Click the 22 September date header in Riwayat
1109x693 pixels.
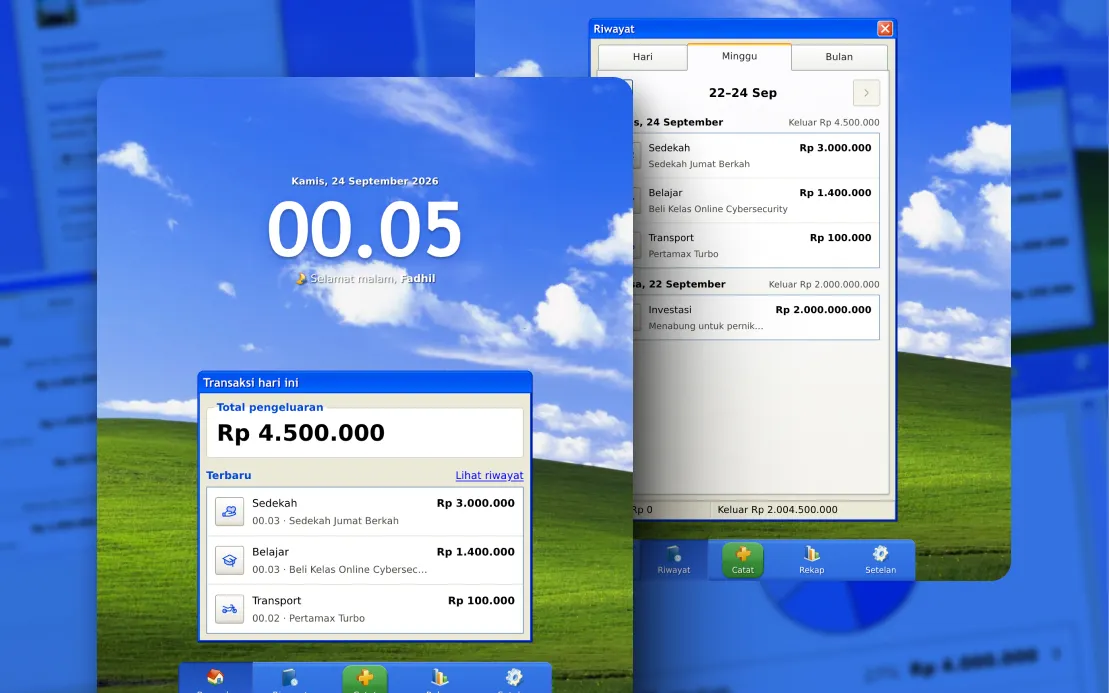[680, 284]
